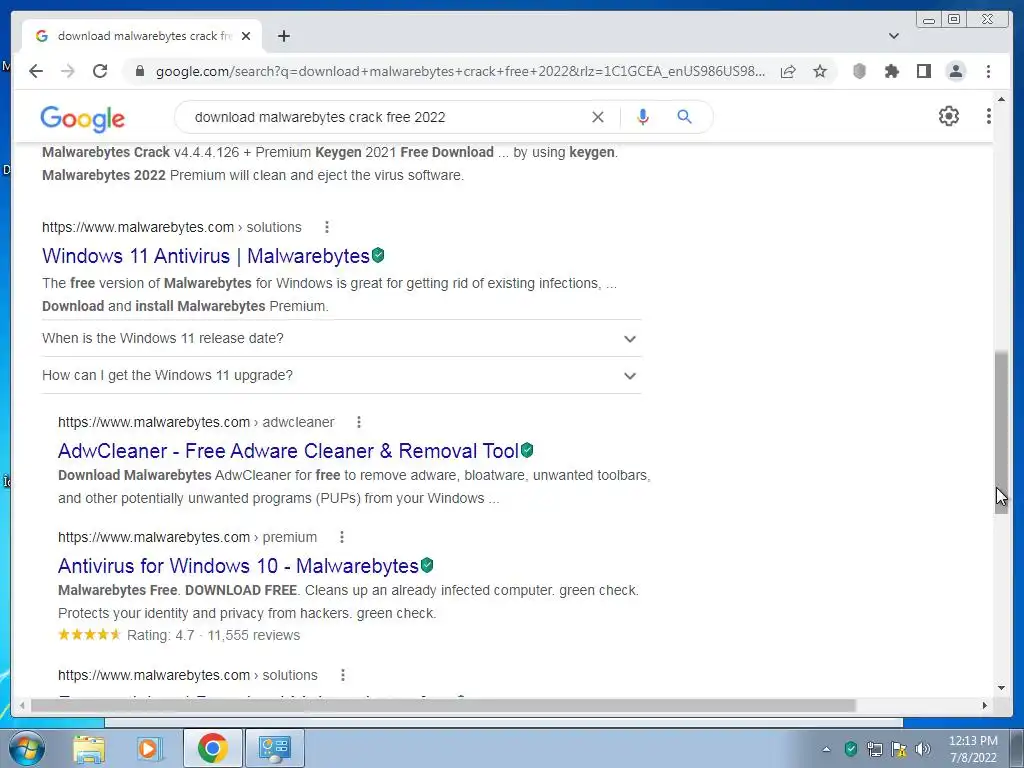Click the browser forward arrow
The height and width of the screenshot is (768, 1024).
pos(68,71)
